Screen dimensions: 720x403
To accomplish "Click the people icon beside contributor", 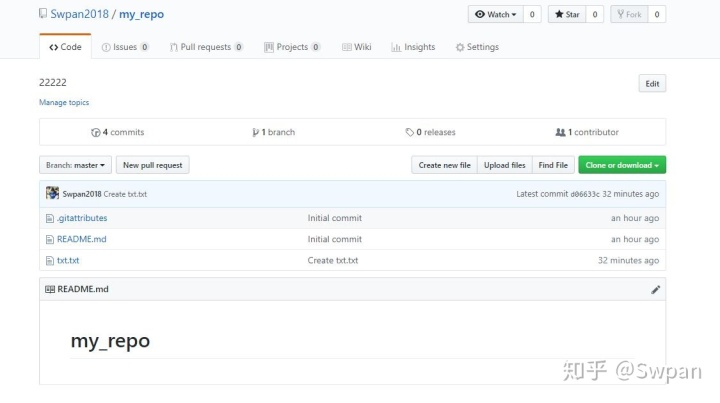I will 560,132.
